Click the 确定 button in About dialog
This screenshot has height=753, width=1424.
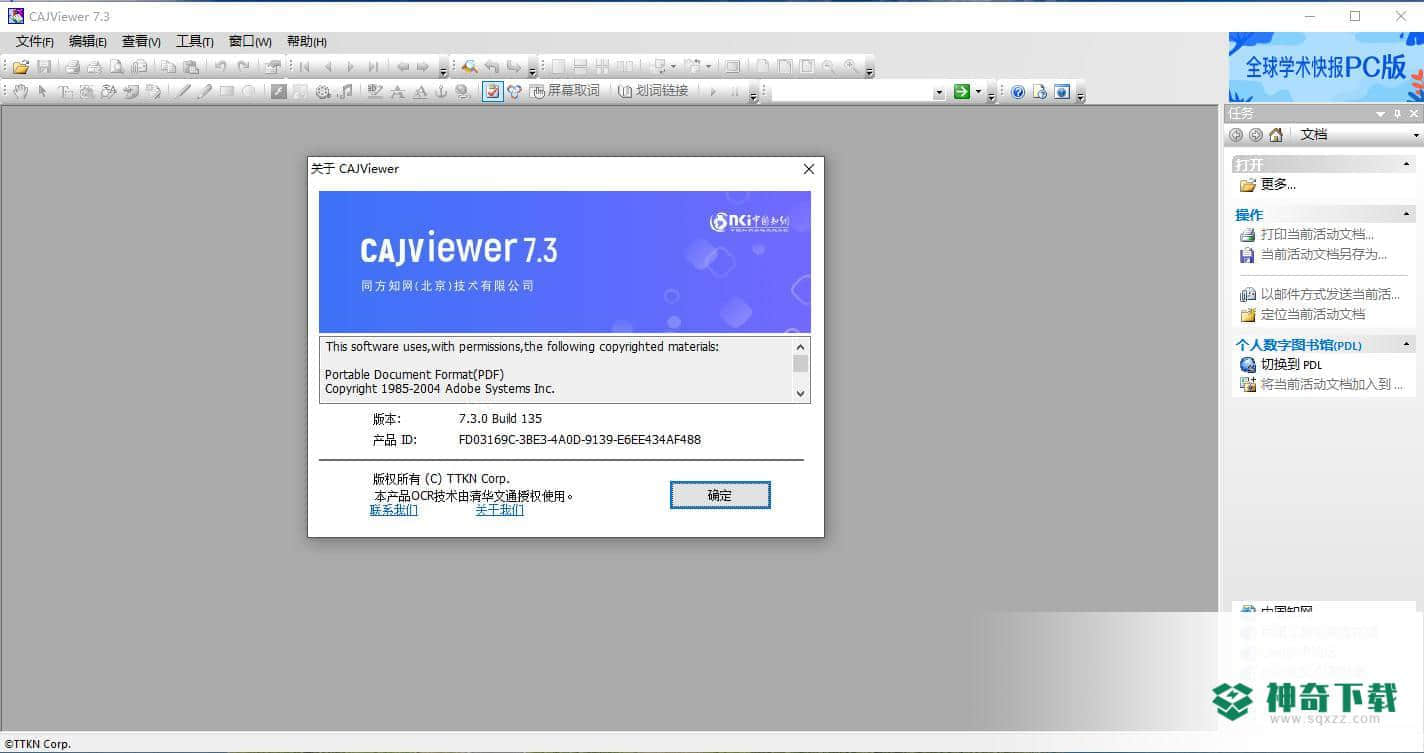(720, 495)
